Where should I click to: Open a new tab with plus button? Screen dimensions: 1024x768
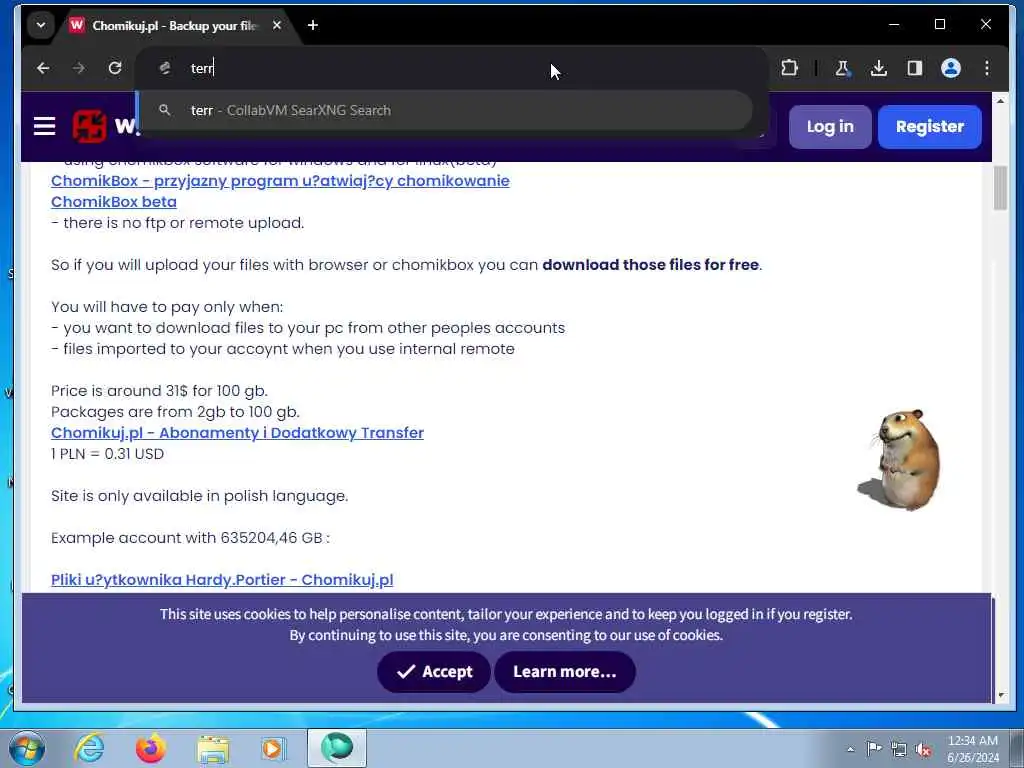tap(313, 25)
